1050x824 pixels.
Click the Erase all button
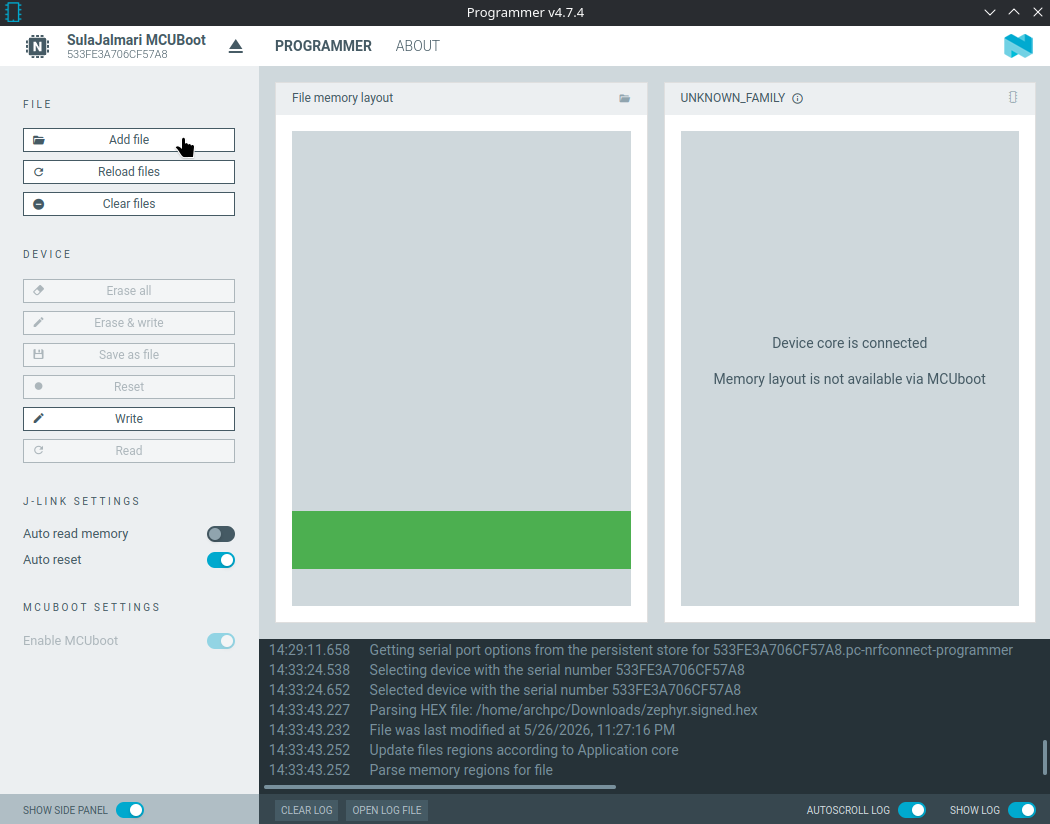[x=129, y=291]
